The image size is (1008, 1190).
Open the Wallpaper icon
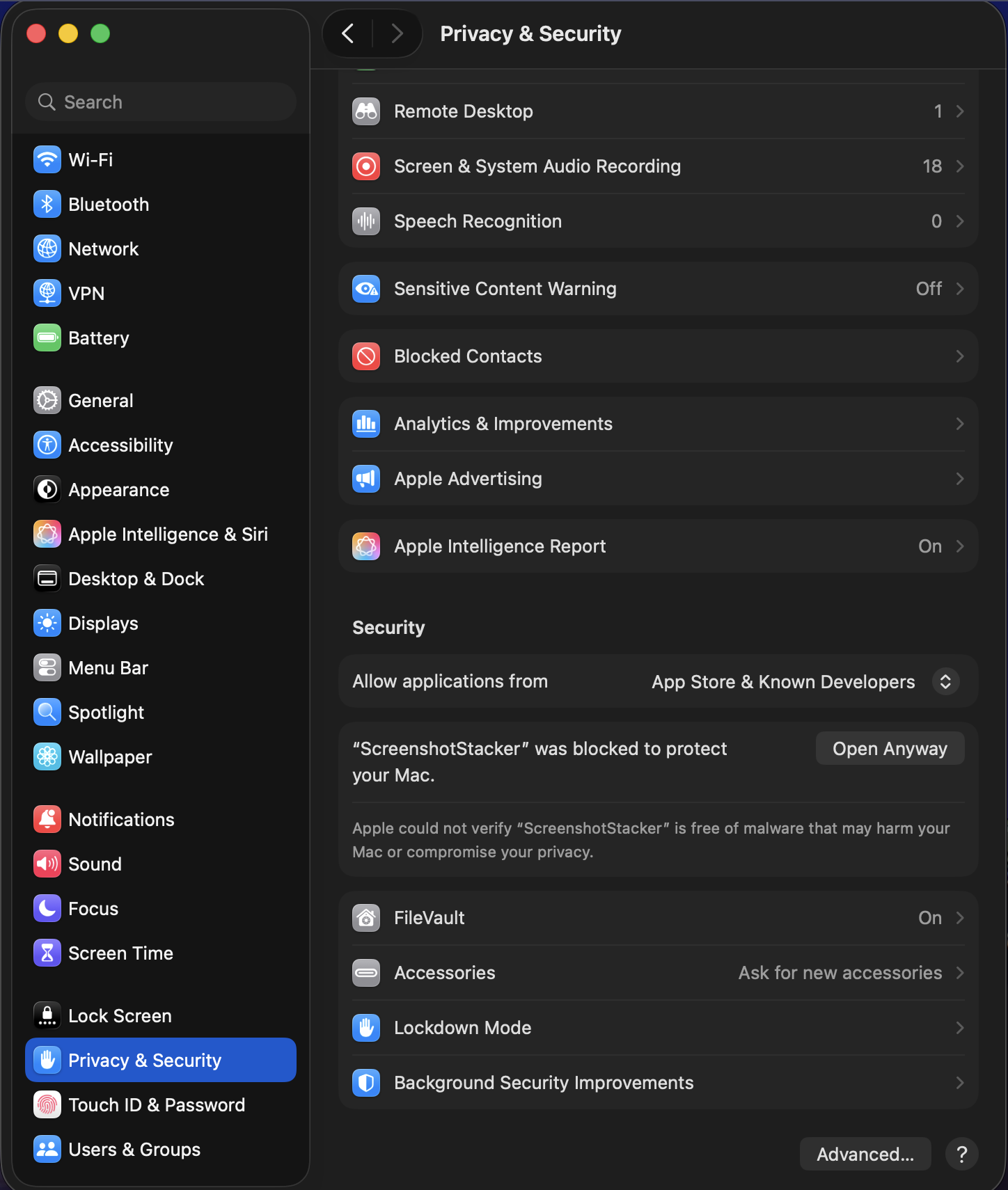(47, 757)
